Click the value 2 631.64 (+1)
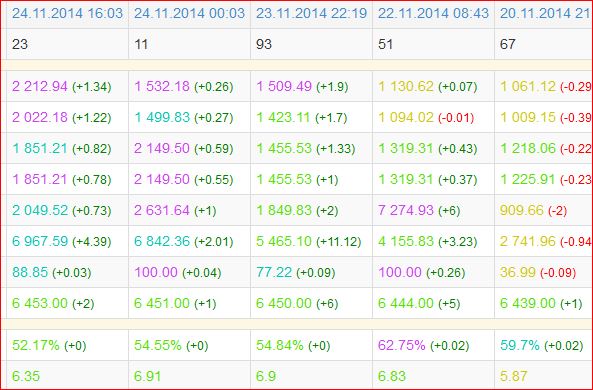The width and height of the screenshot is (593, 390). coord(175,210)
